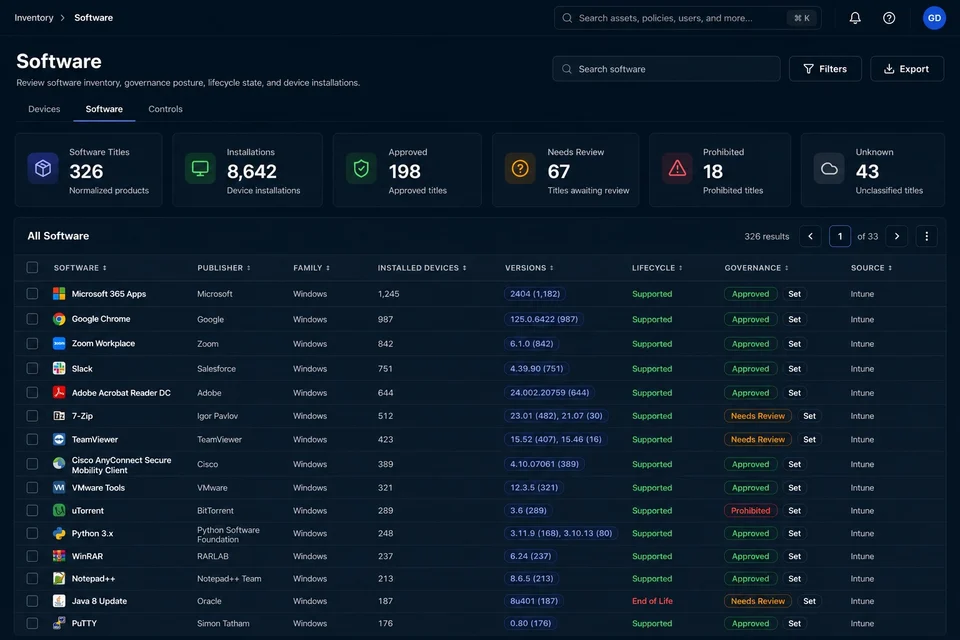Sort by the Versions column
Viewport: 960px width, 640px height.
click(529, 268)
